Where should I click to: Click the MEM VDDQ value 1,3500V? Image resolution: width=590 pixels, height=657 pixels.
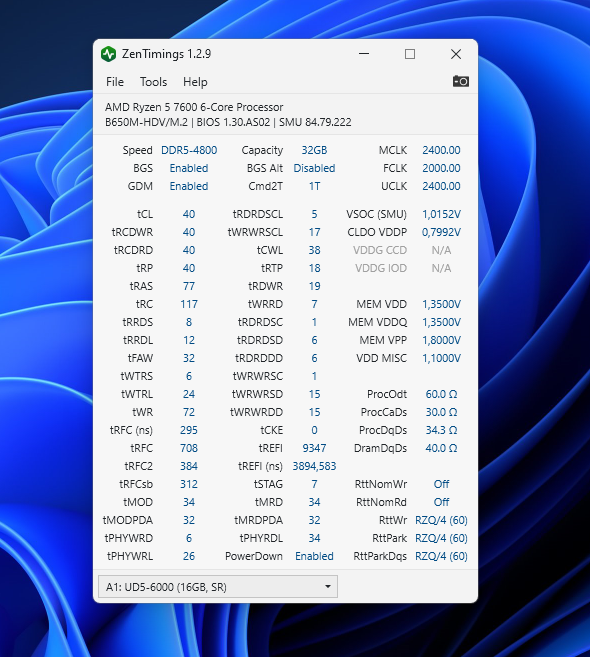(x=441, y=322)
